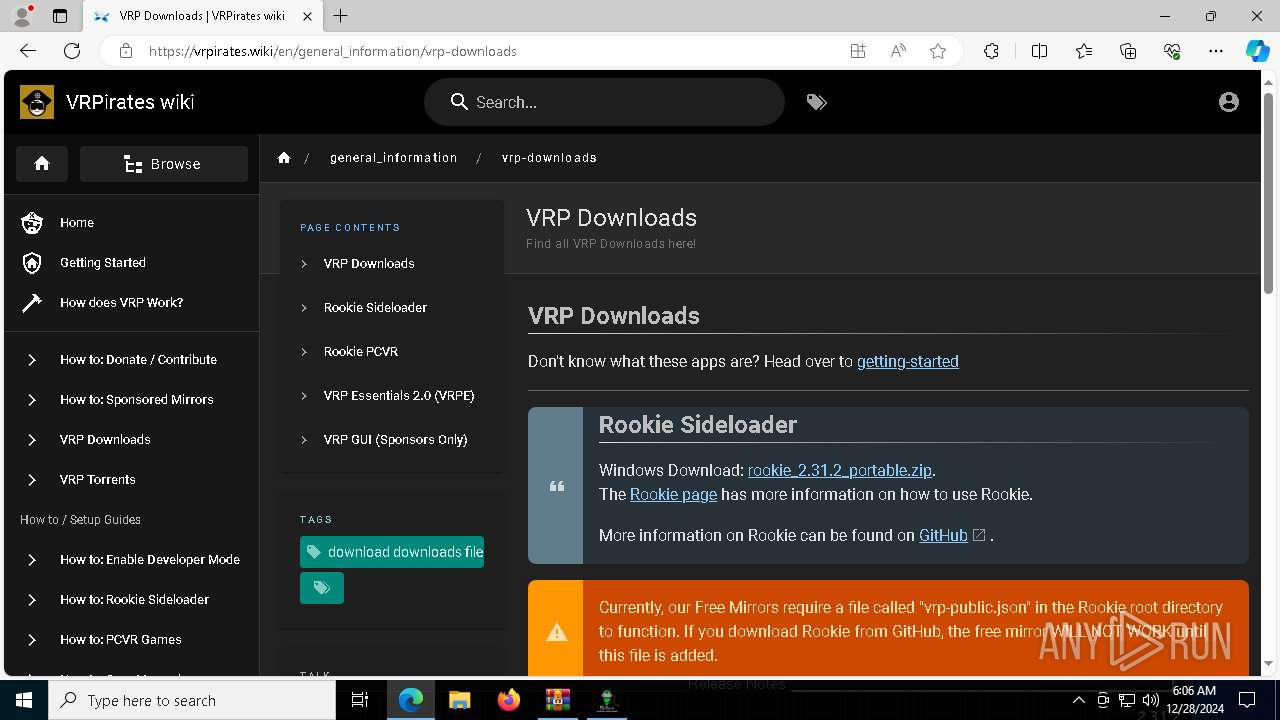Open File Explorer from taskbar

[x=459, y=700]
